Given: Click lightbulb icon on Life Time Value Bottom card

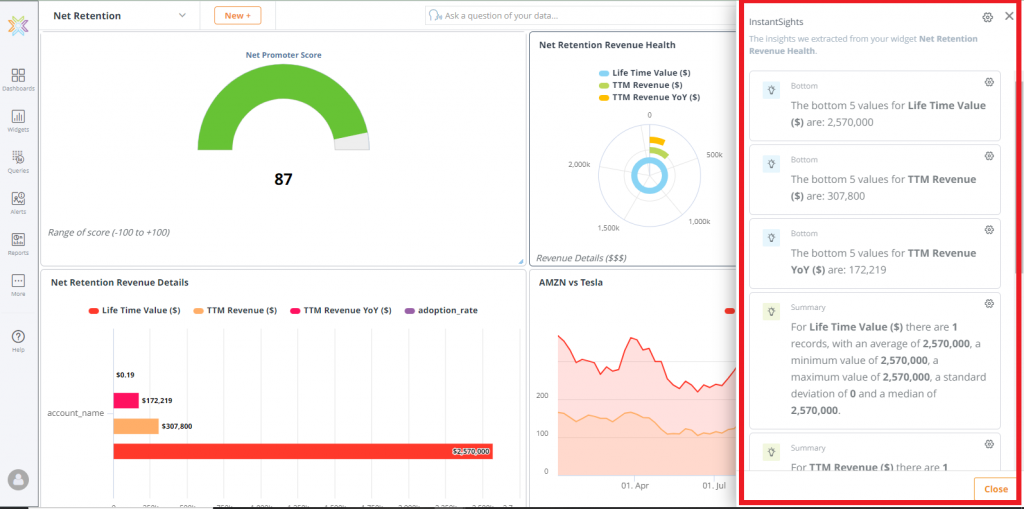Looking at the screenshot, I should pyautogui.click(x=771, y=90).
